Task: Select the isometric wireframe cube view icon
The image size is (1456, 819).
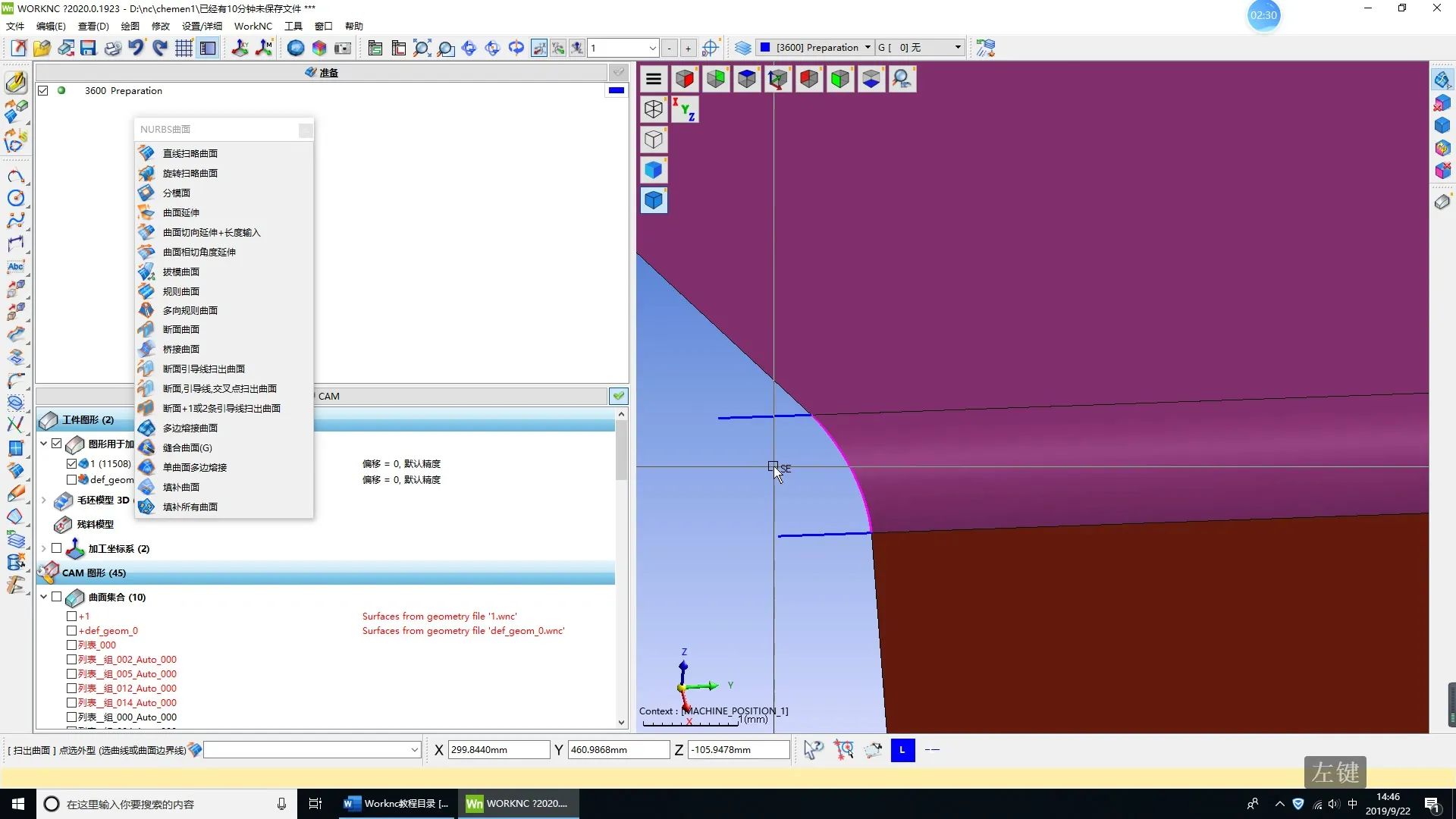Action: tap(654, 109)
